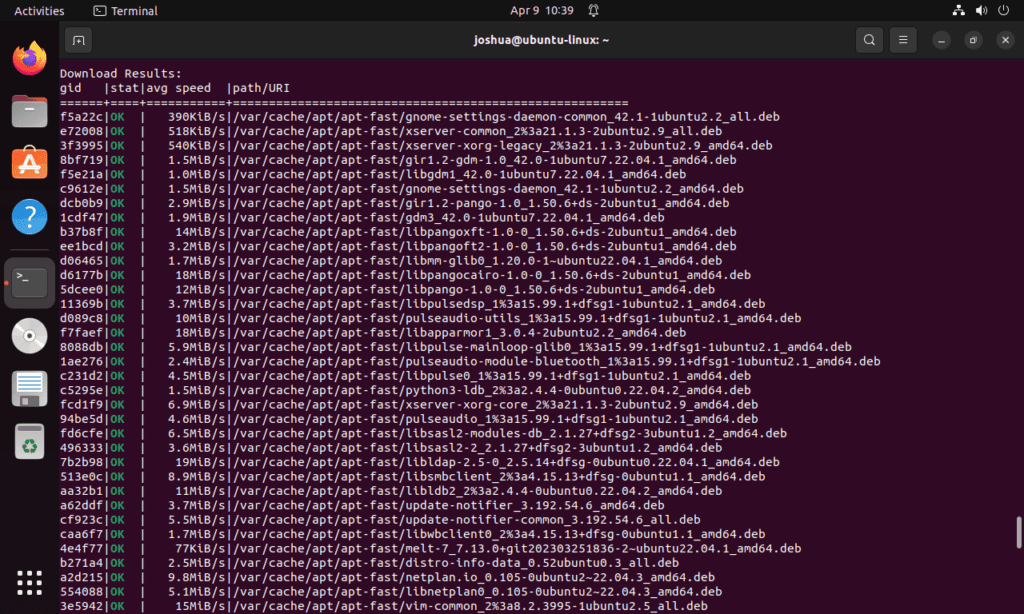
Task: Open the disc media icon in the dock
Action: click(x=29, y=336)
